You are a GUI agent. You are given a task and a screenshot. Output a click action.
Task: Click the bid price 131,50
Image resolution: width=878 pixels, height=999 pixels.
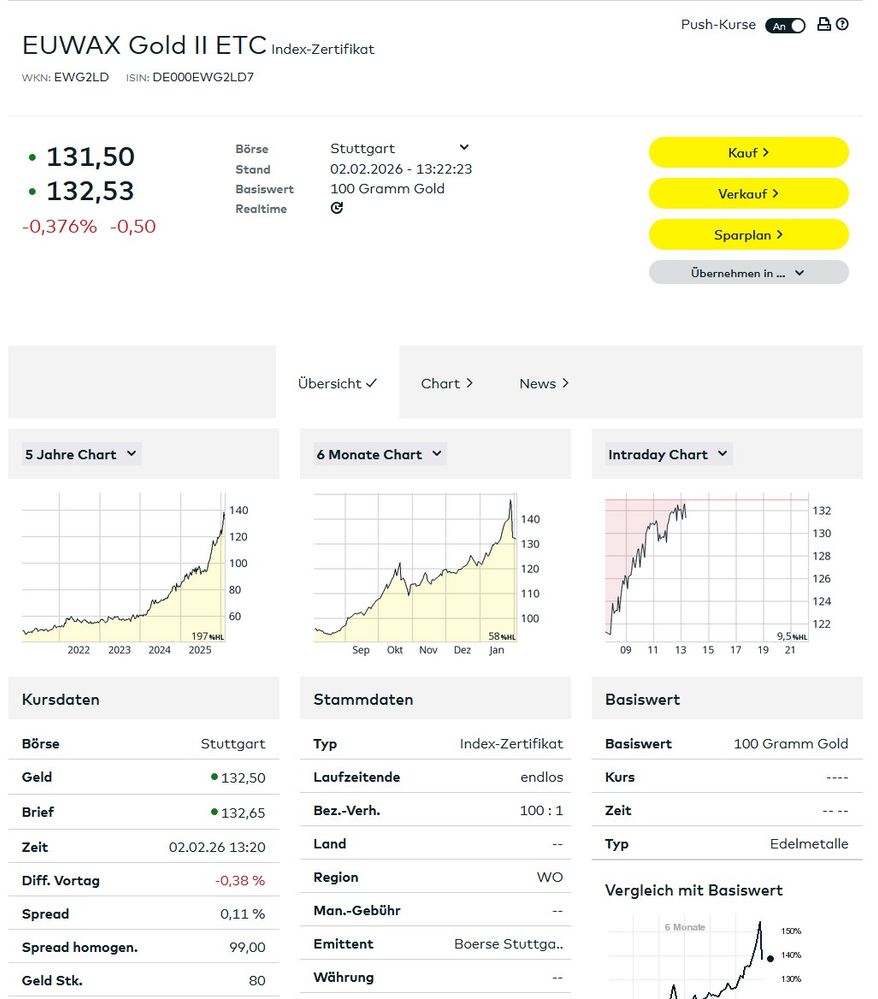tap(90, 157)
